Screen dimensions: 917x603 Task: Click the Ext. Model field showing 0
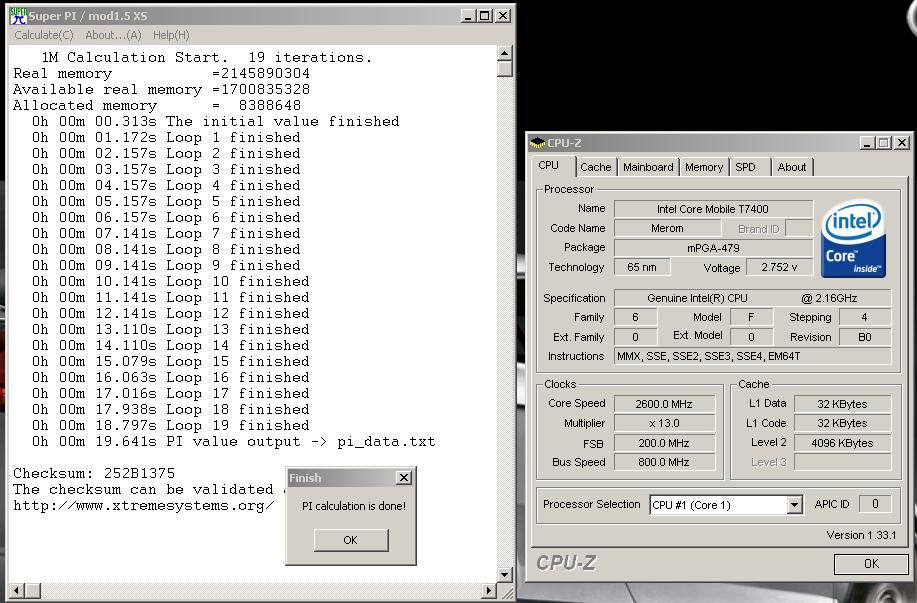pyautogui.click(x=751, y=337)
